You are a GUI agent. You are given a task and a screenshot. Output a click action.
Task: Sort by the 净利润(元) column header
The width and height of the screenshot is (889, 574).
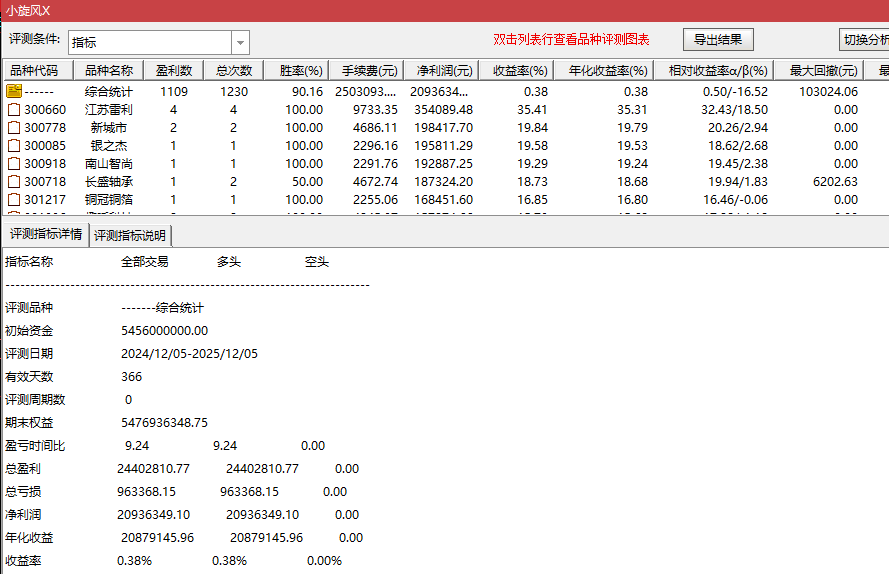point(442,70)
